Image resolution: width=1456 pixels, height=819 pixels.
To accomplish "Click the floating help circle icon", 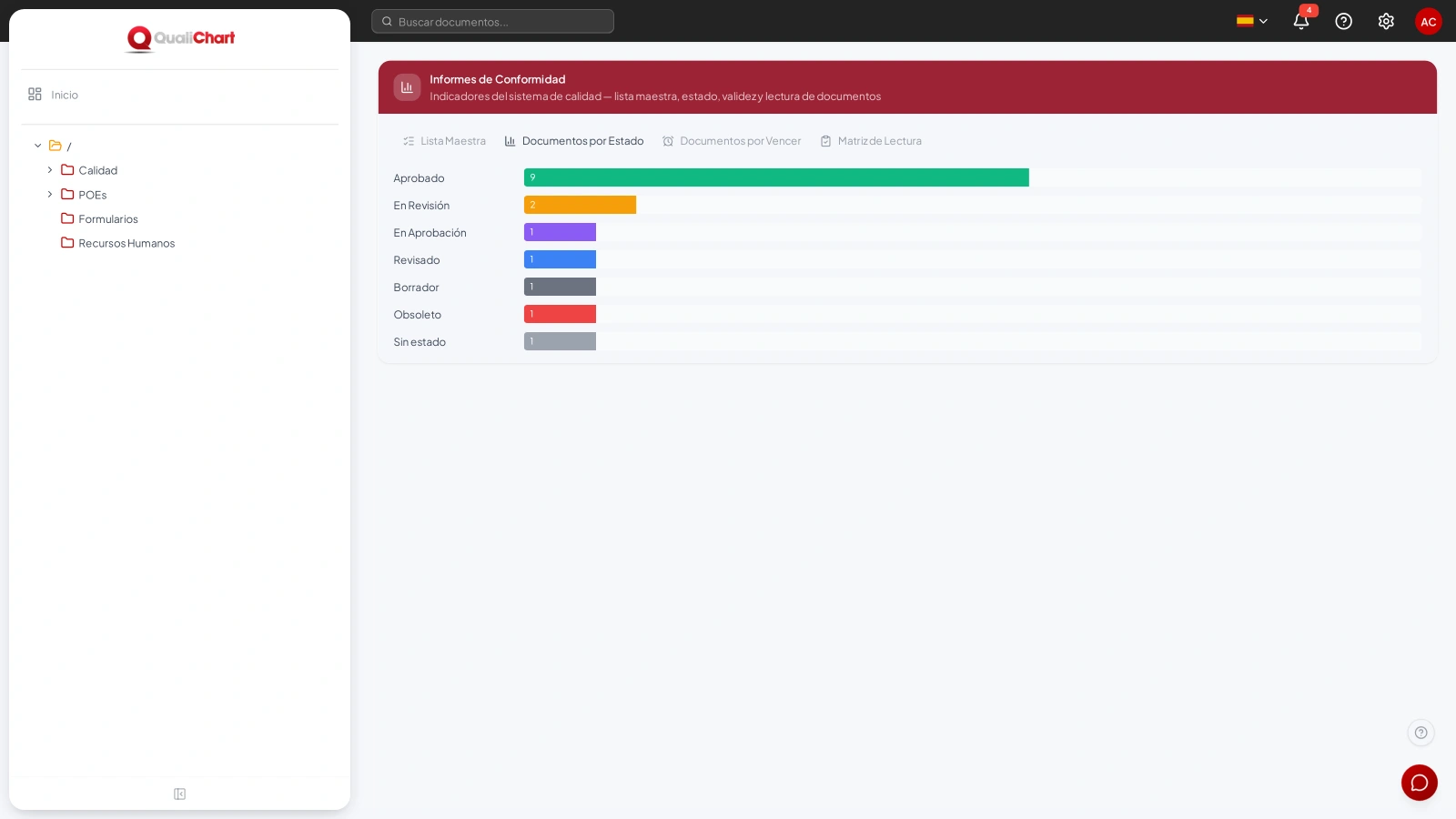I will [1421, 733].
